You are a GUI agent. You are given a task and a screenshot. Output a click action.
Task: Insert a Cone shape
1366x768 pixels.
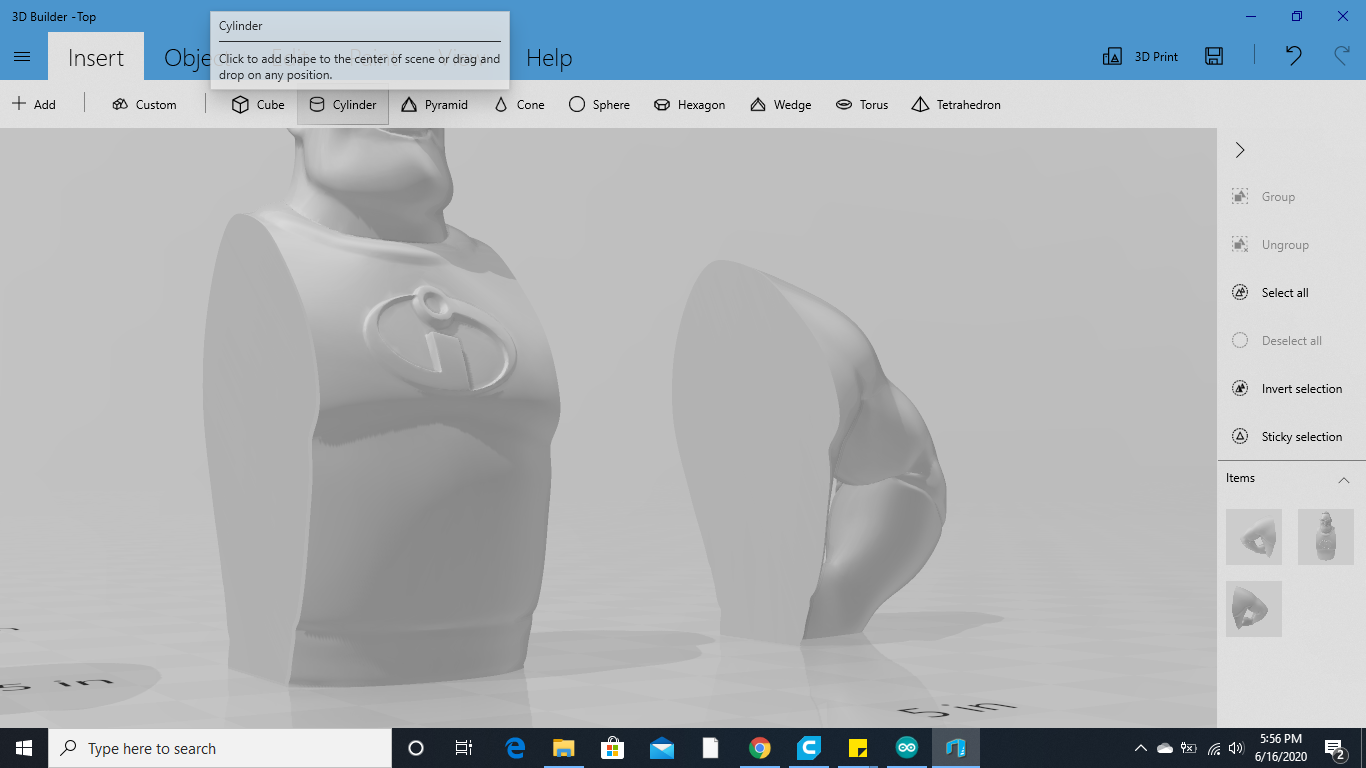(x=519, y=104)
